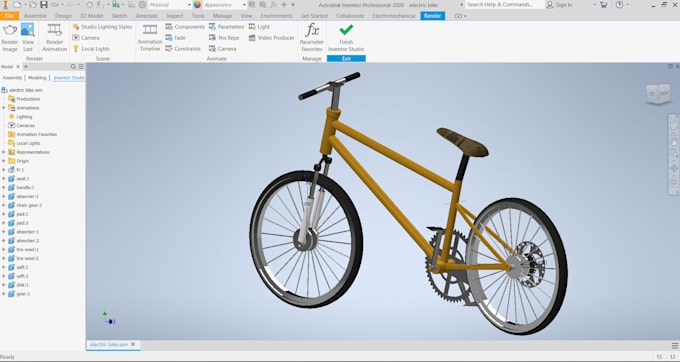680x362 pixels.
Task: Click the Render Image teapot icon
Action: [10, 30]
